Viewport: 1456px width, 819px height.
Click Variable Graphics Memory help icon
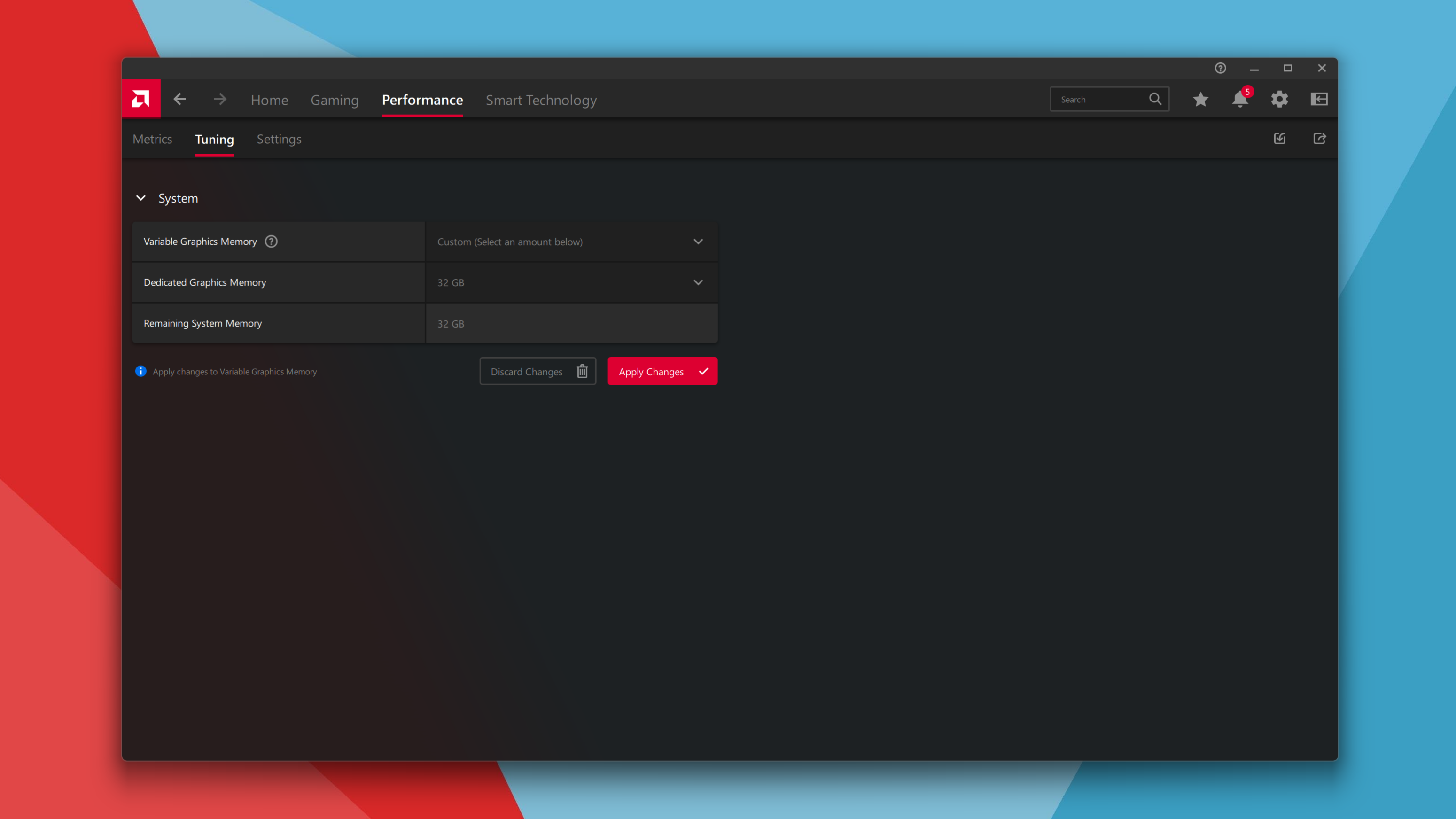pos(271,242)
